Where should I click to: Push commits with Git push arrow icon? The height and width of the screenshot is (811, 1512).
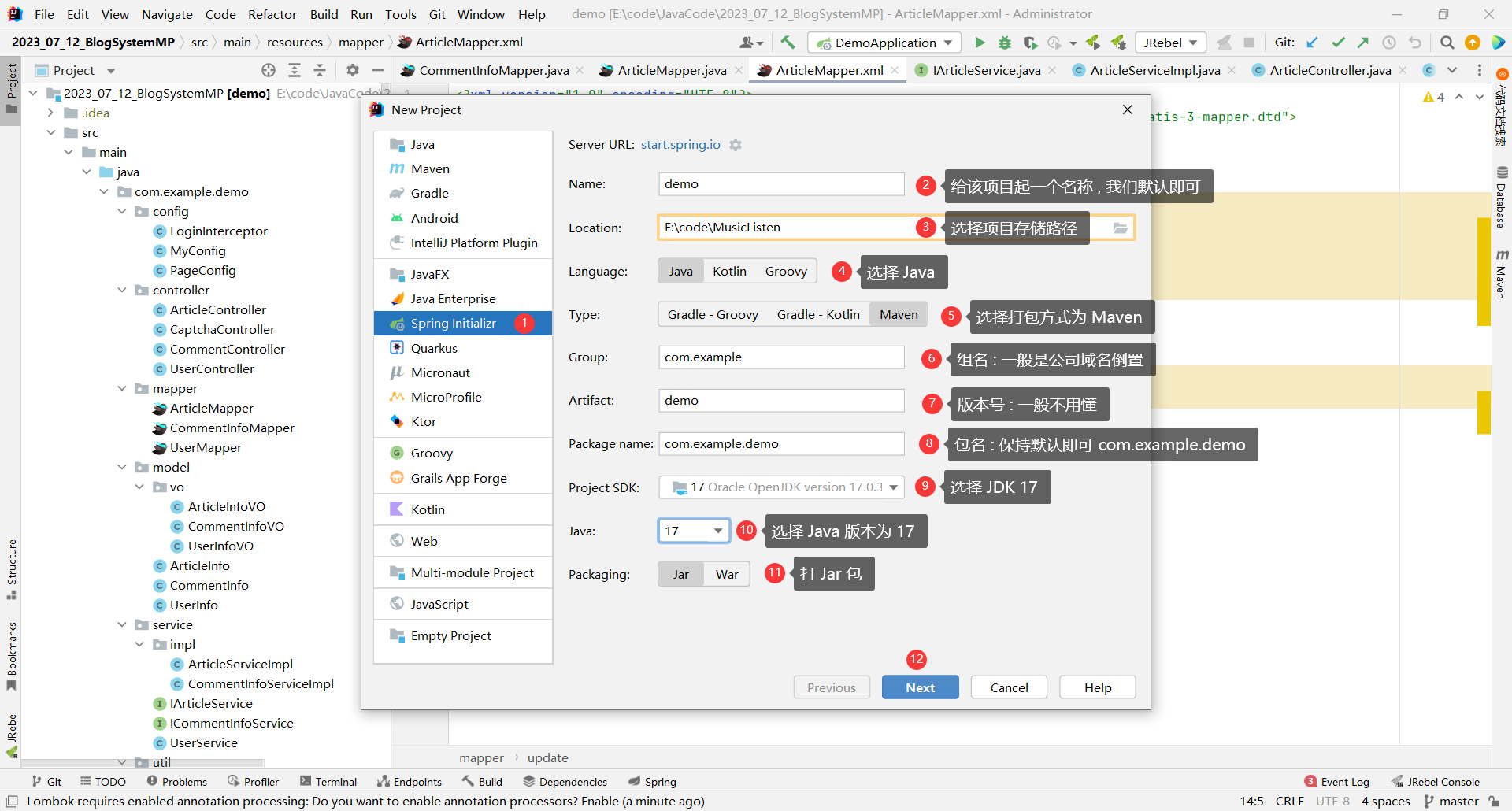point(1363,43)
